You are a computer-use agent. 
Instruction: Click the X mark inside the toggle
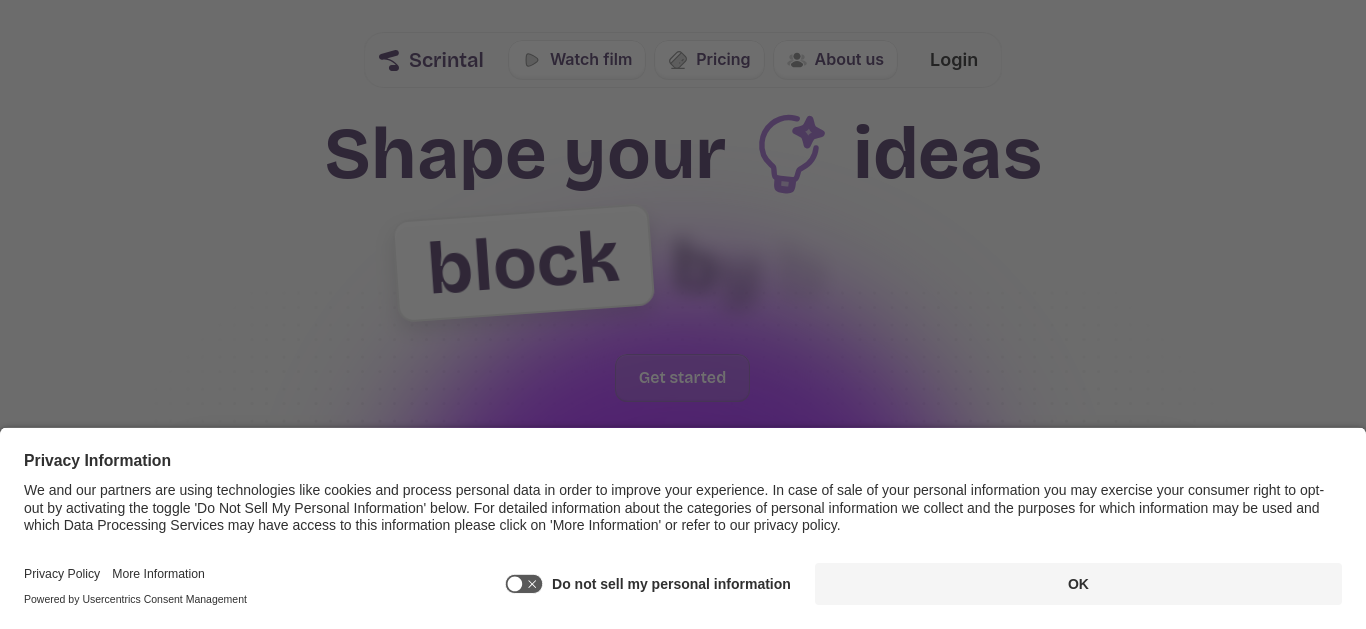pyautogui.click(x=532, y=584)
